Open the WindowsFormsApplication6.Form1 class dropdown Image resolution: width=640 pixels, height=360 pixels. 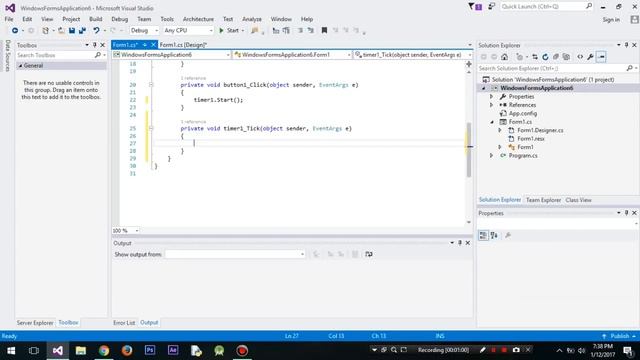point(292,55)
